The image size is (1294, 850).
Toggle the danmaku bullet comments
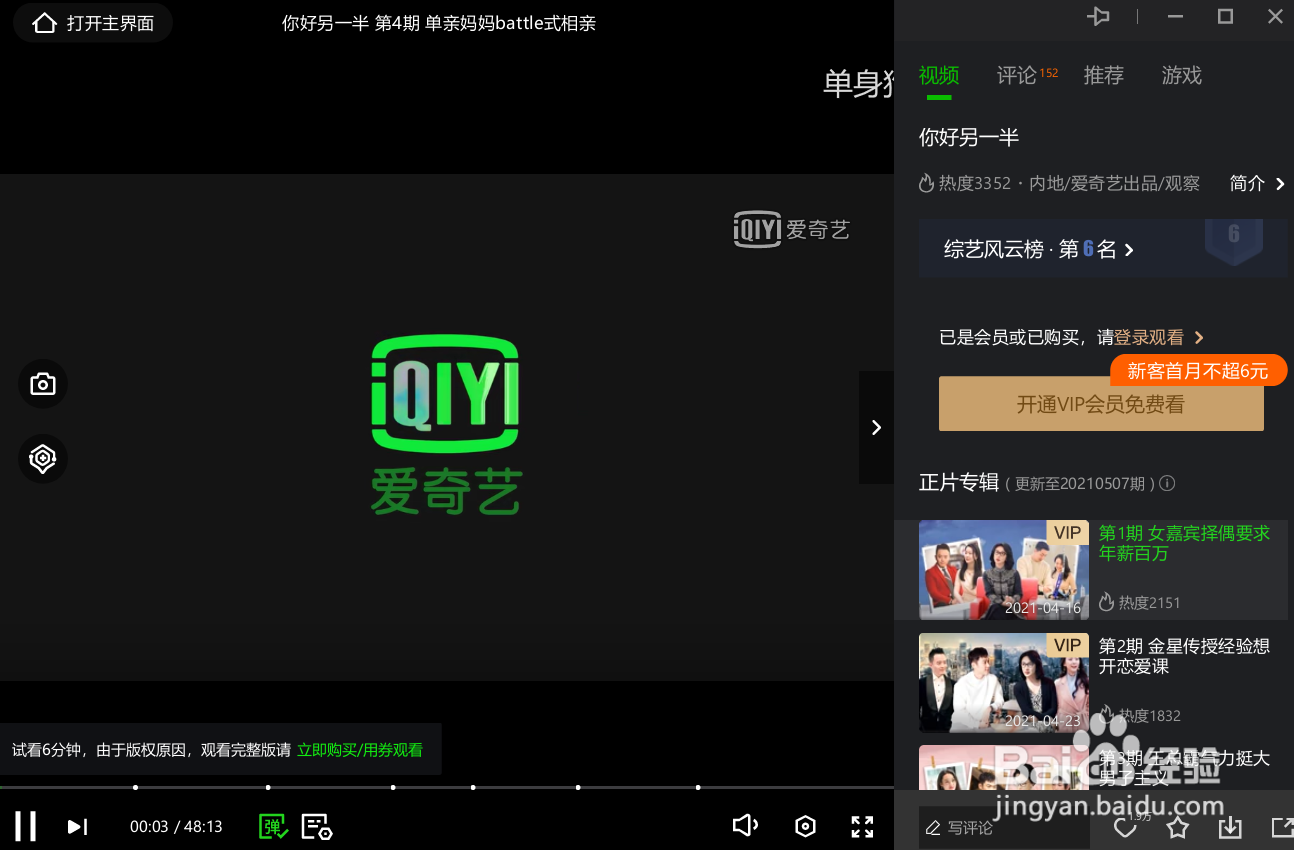(x=273, y=826)
